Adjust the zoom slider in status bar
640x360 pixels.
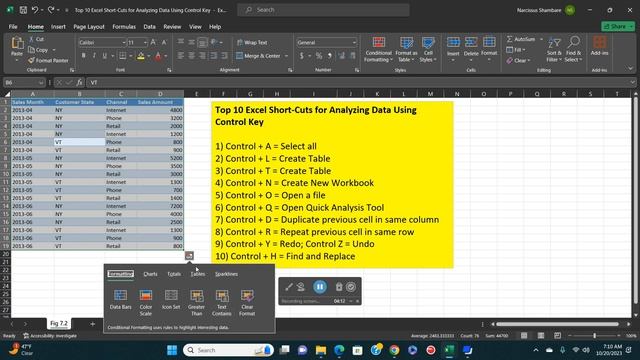pos(595,336)
